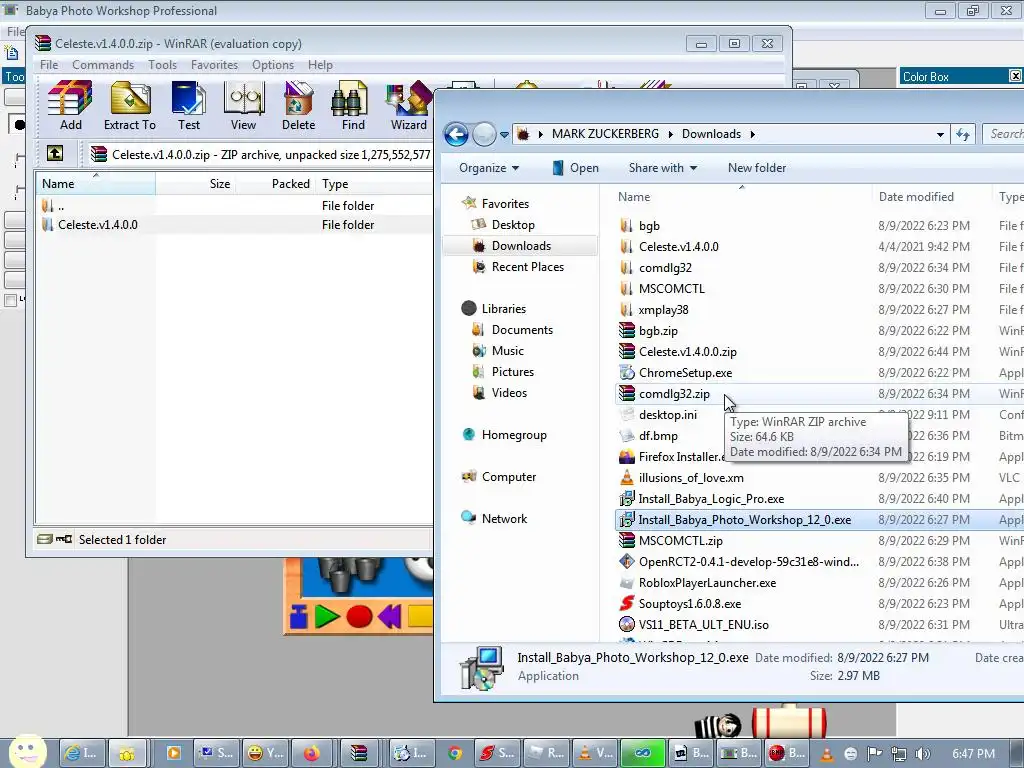Click the red record circle in Babya window
The image size is (1024, 768).
pyautogui.click(x=359, y=616)
